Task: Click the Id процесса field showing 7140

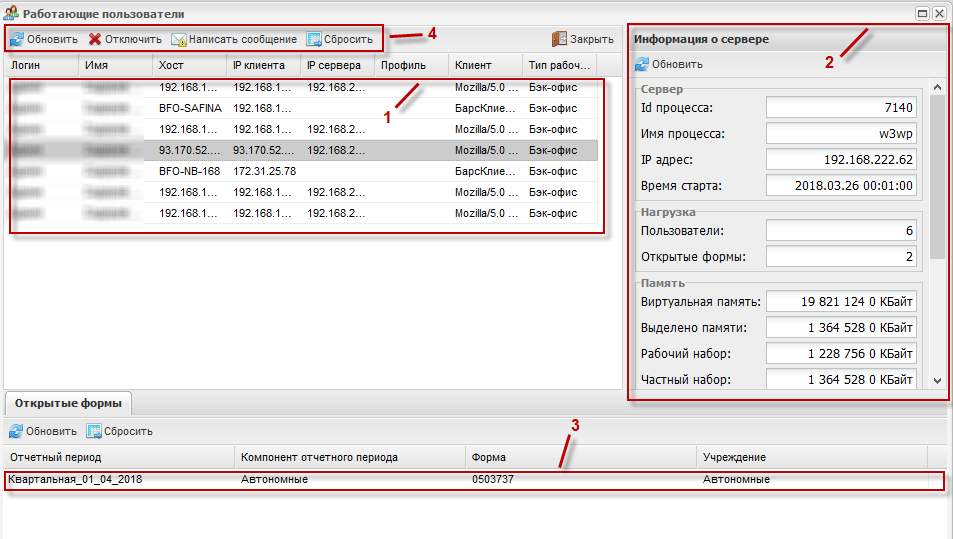Action: pyautogui.click(x=841, y=107)
